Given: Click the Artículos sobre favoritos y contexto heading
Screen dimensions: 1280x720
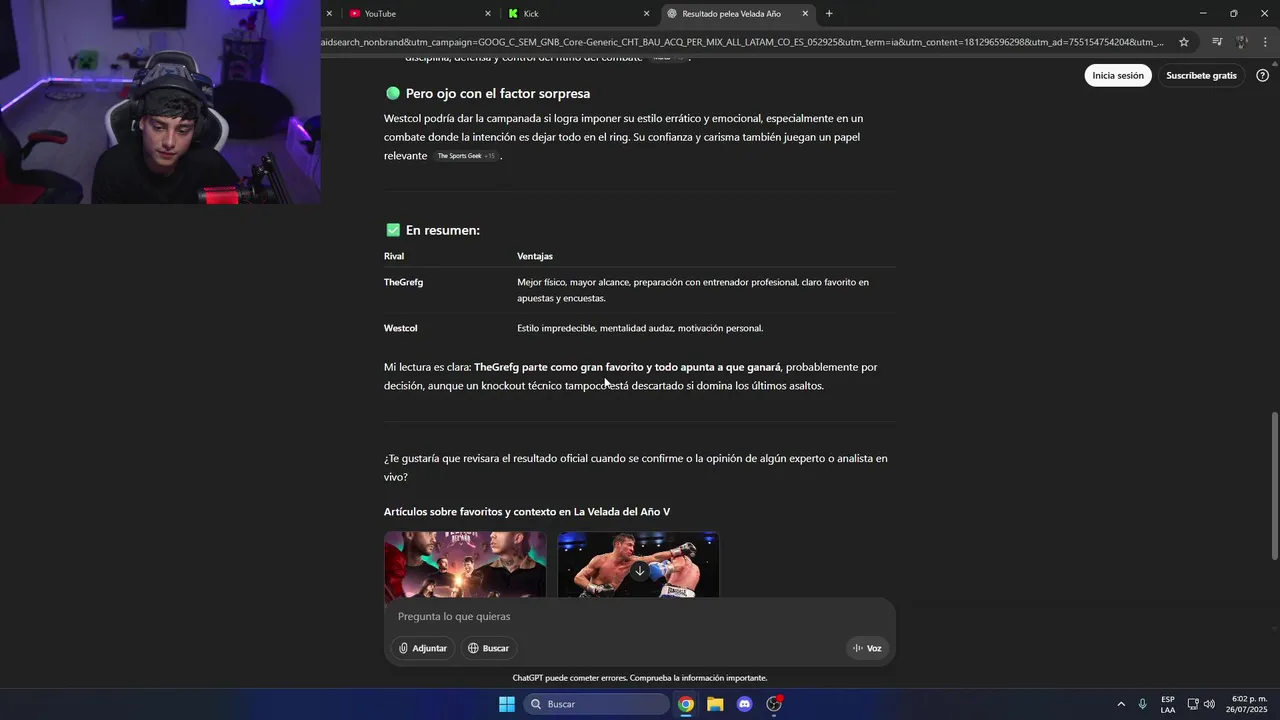Looking at the screenshot, I should [527, 512].
